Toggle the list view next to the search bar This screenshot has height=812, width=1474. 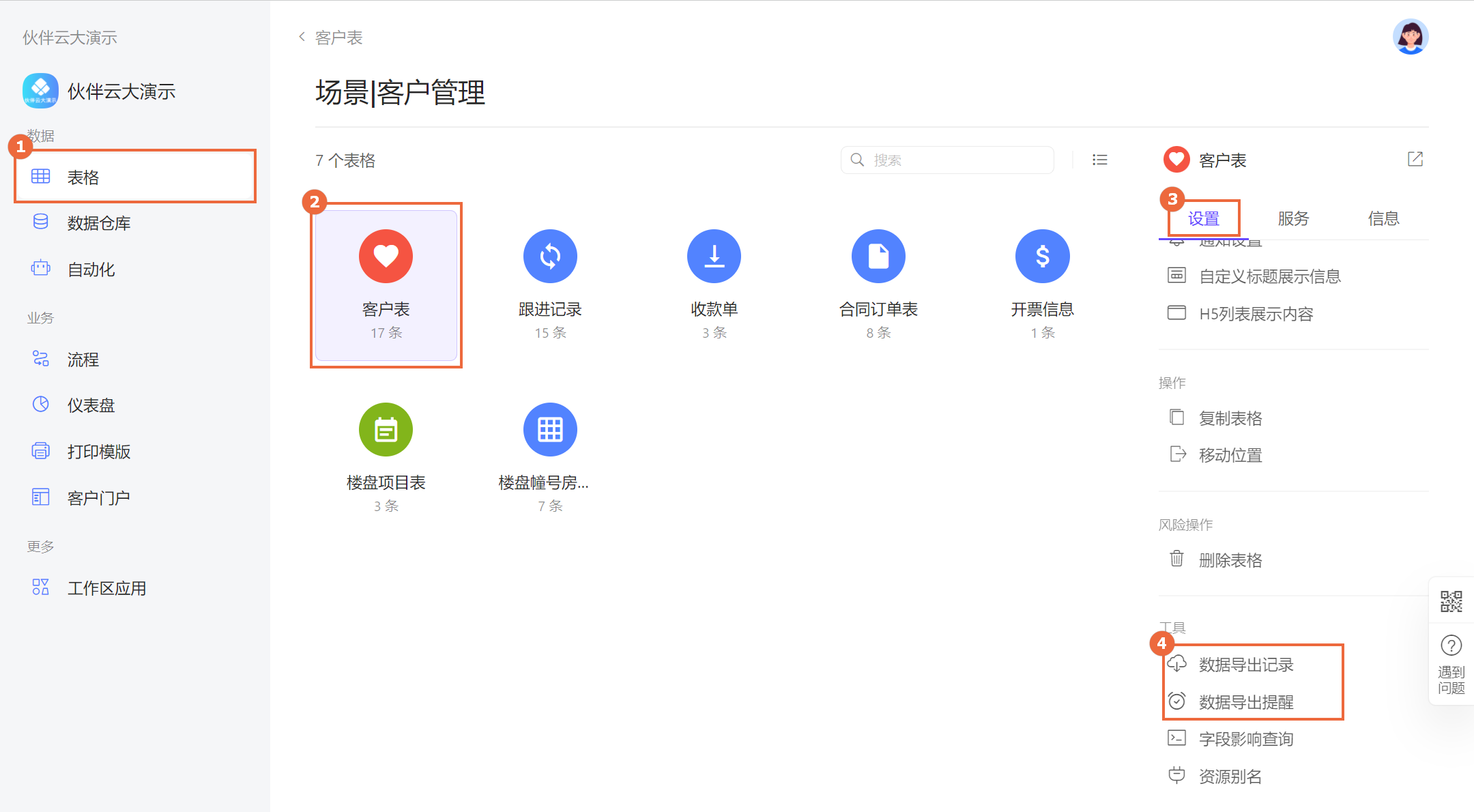point(1100,160)
